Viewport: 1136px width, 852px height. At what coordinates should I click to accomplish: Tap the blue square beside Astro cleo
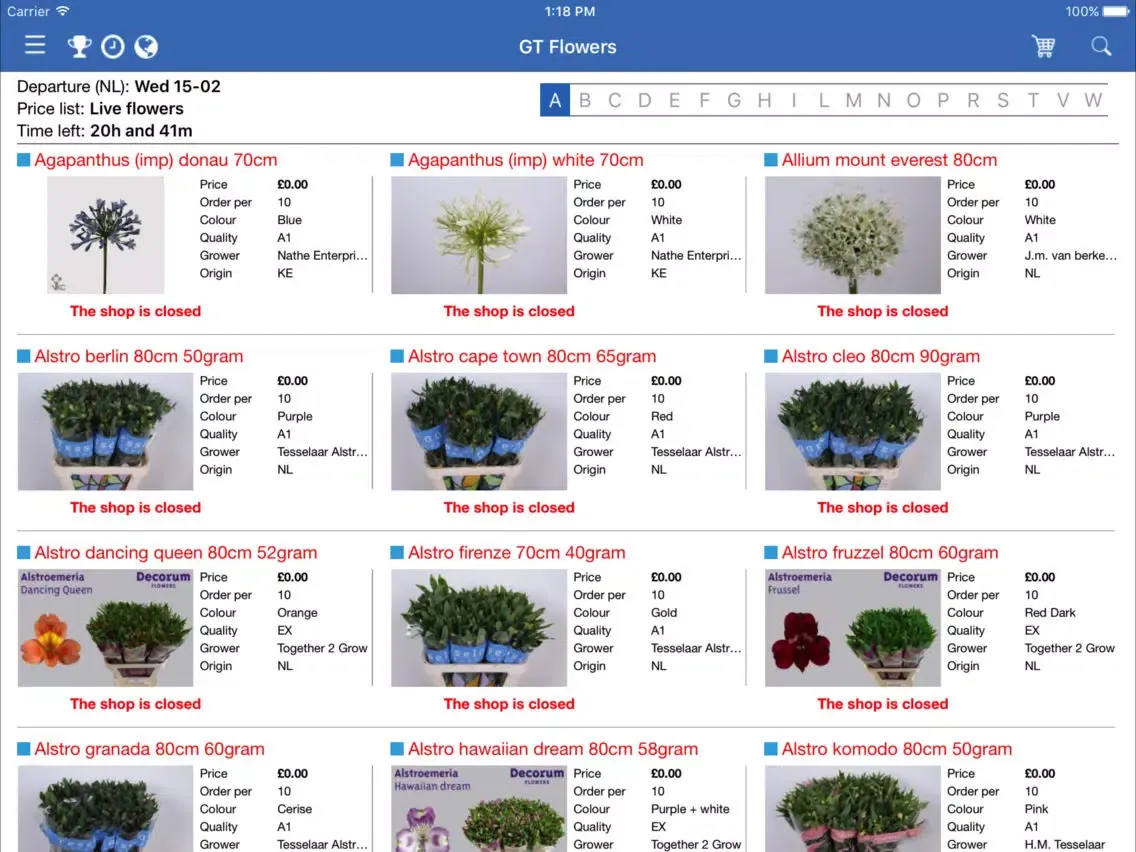coord(771,356)
